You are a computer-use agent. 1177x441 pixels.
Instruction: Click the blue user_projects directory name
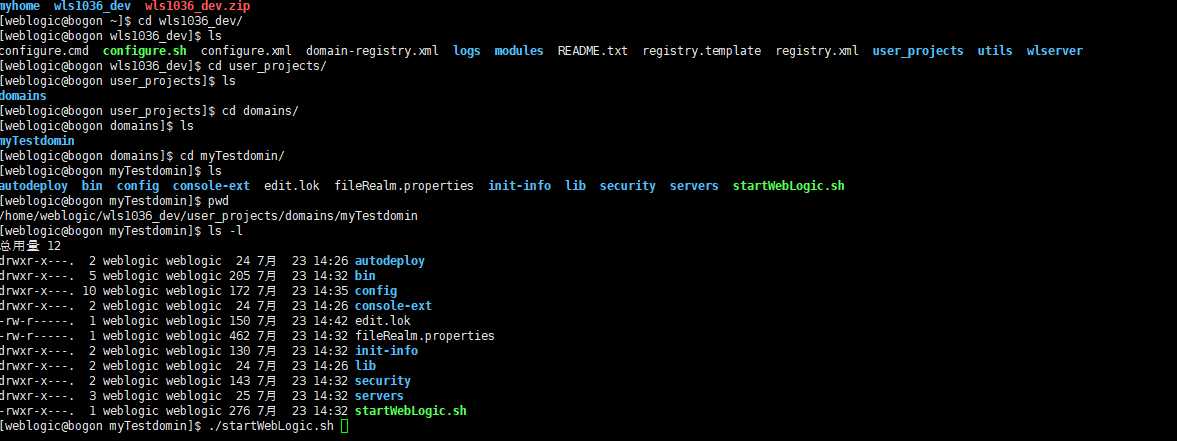917,51
